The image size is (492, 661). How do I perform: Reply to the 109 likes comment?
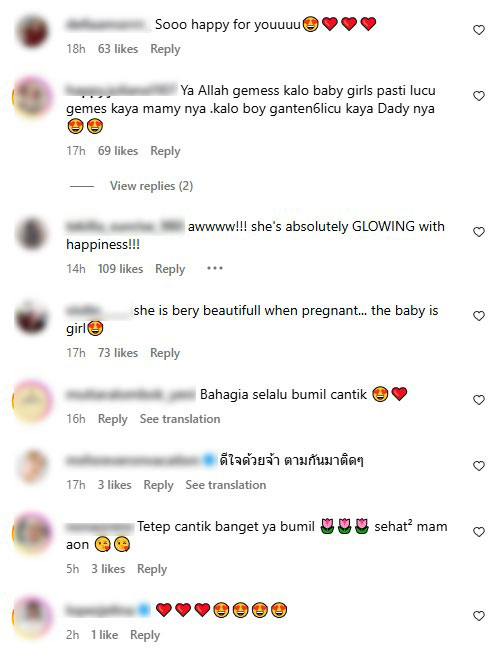pyautogui.click(x=170, y=269)
